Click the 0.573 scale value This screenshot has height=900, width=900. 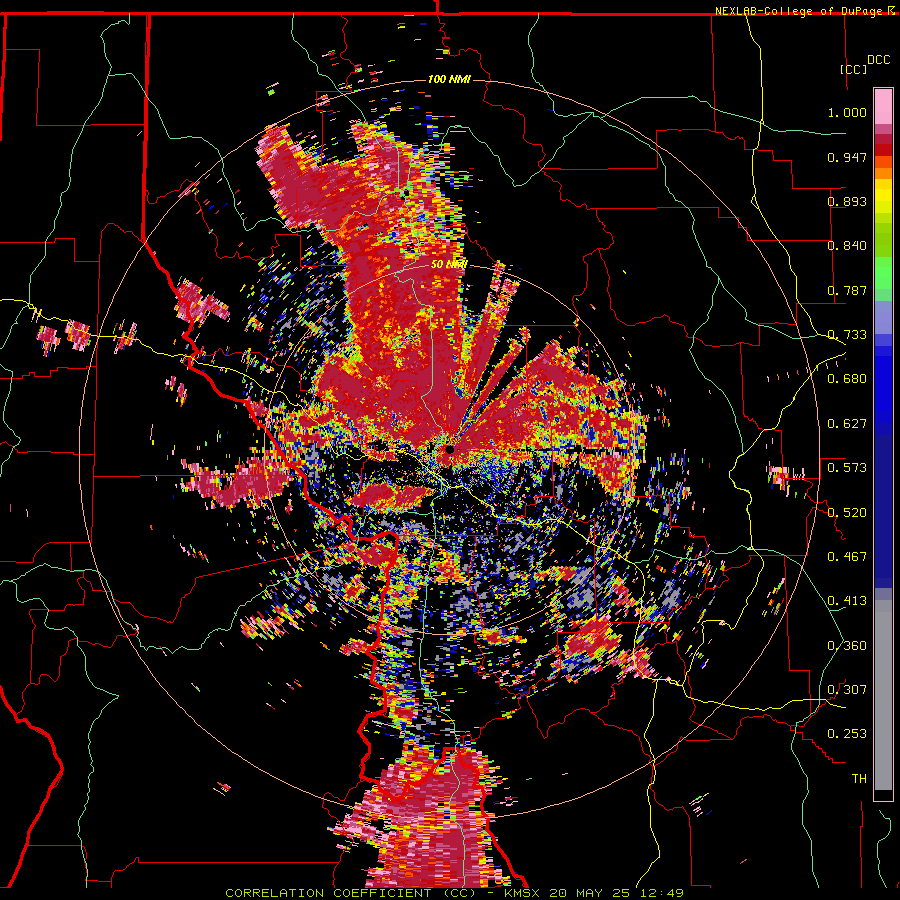[847, 468]
